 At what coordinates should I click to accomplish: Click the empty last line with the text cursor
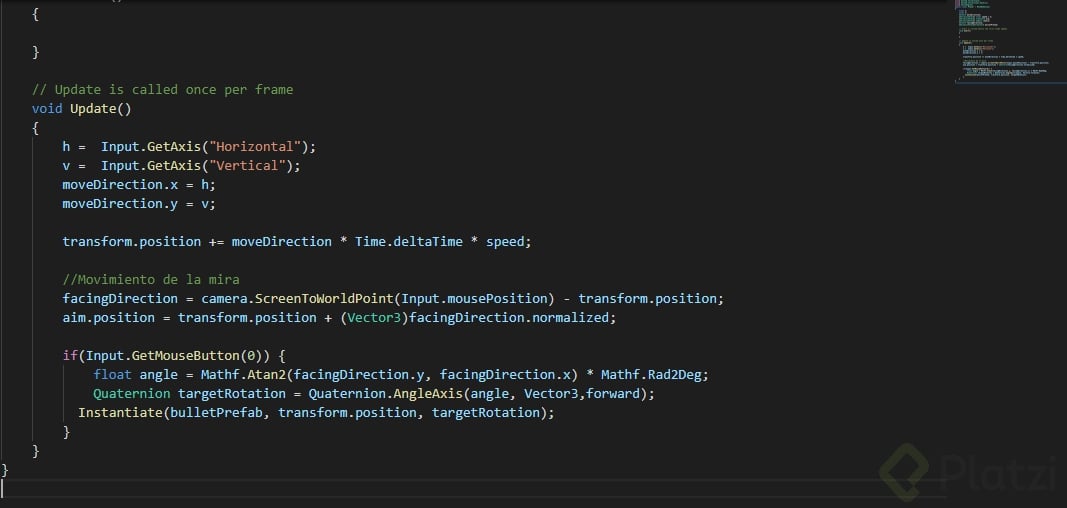tap(476, 488)
